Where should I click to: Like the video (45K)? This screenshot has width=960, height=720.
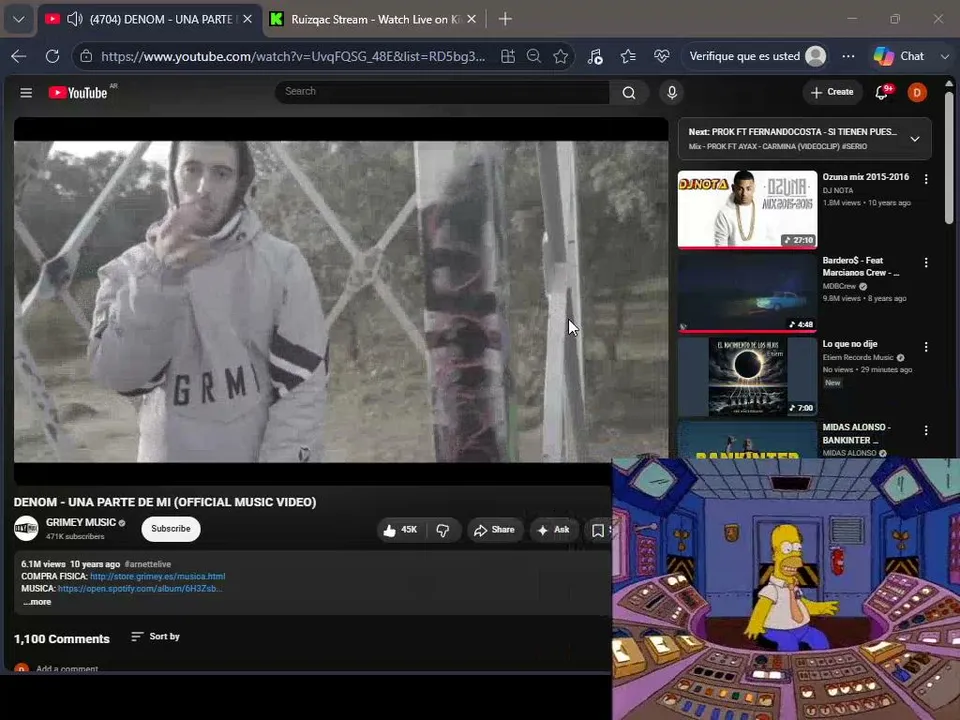pyautogui.click(x=402, y=530)
